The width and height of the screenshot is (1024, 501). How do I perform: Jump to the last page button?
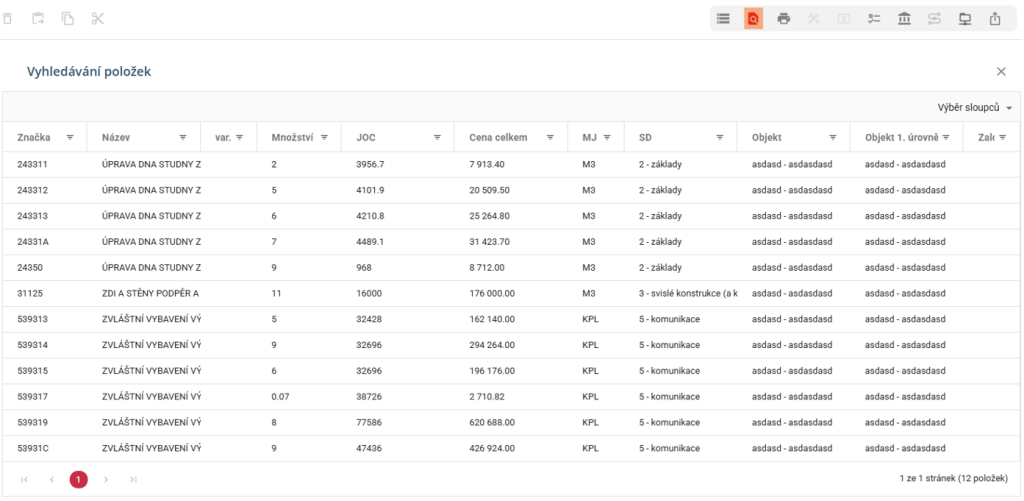(x=133, y=480)
